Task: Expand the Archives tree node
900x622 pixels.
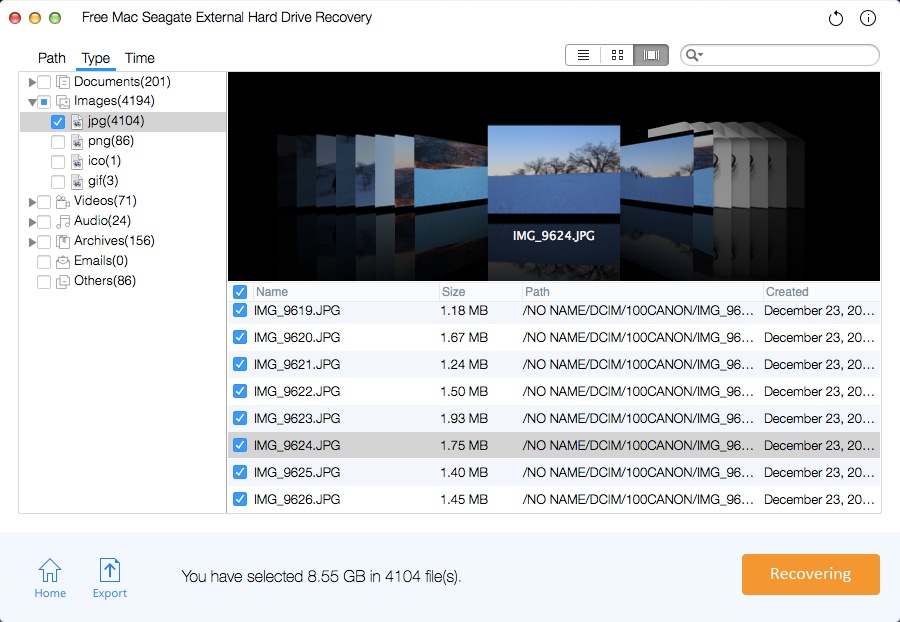Action: [x=32, y=242]
